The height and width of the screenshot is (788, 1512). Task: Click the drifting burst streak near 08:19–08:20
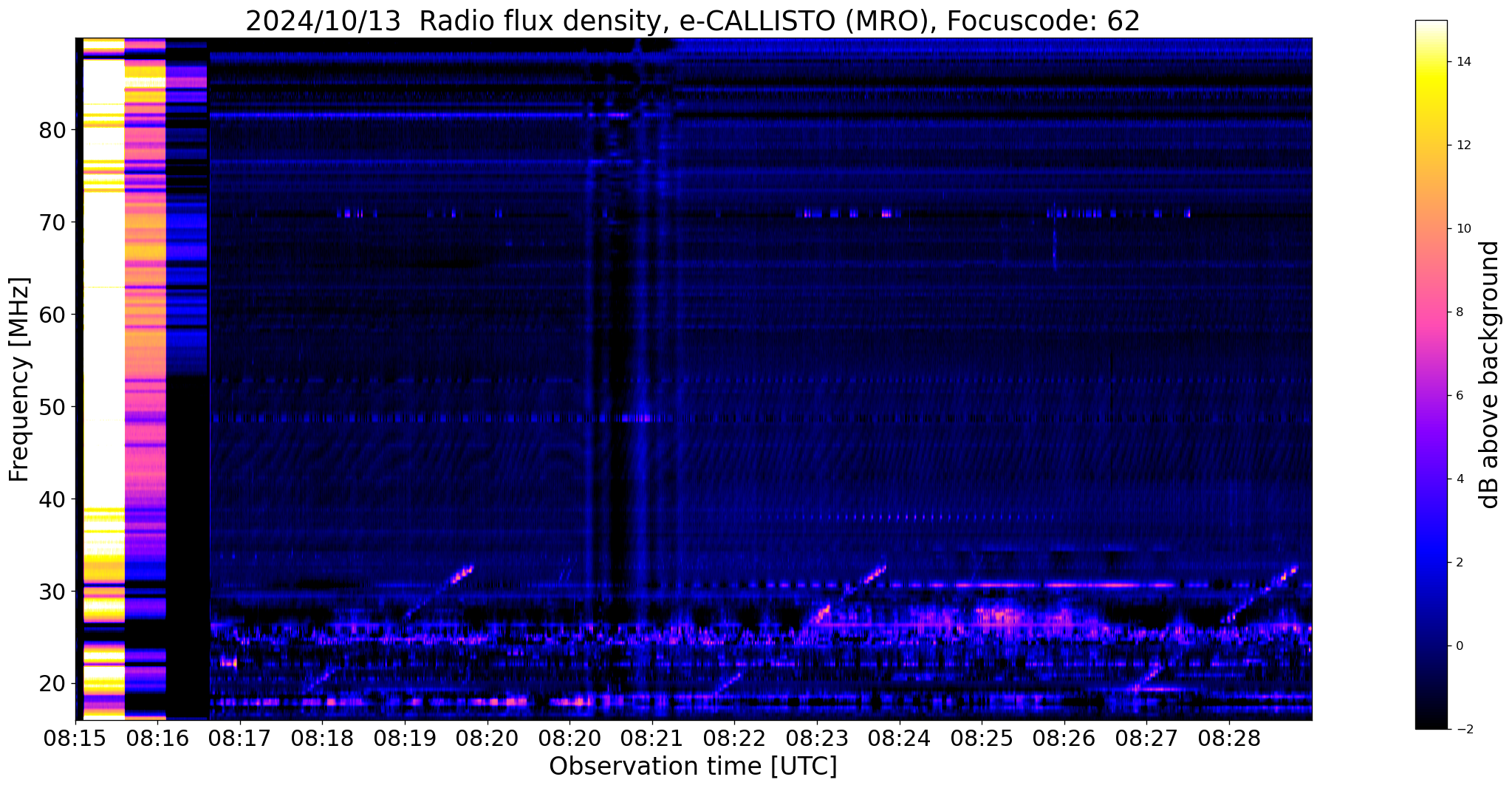click(x=439, y=592)
